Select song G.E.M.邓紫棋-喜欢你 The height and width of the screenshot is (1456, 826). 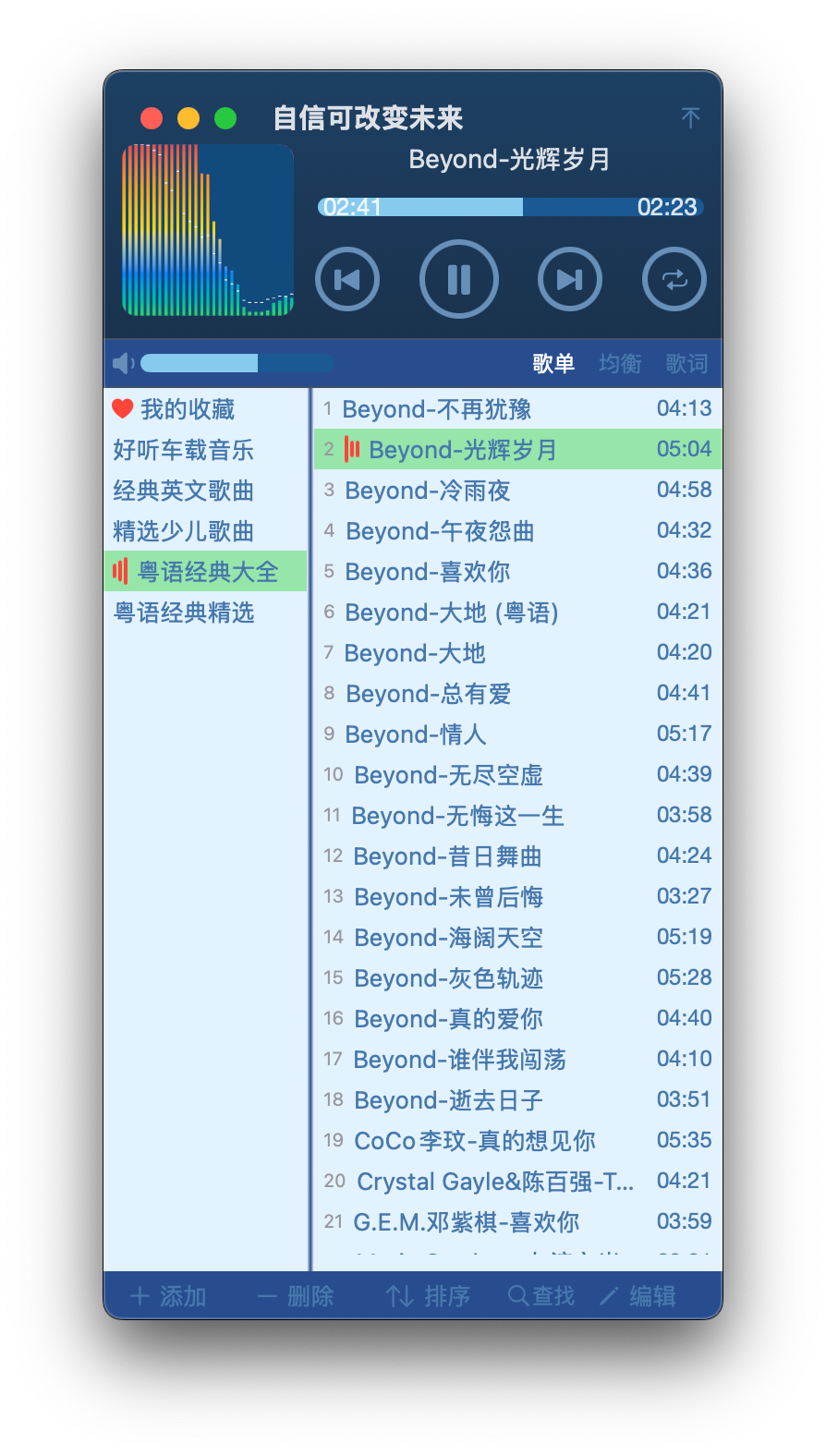click(517, 1221)
